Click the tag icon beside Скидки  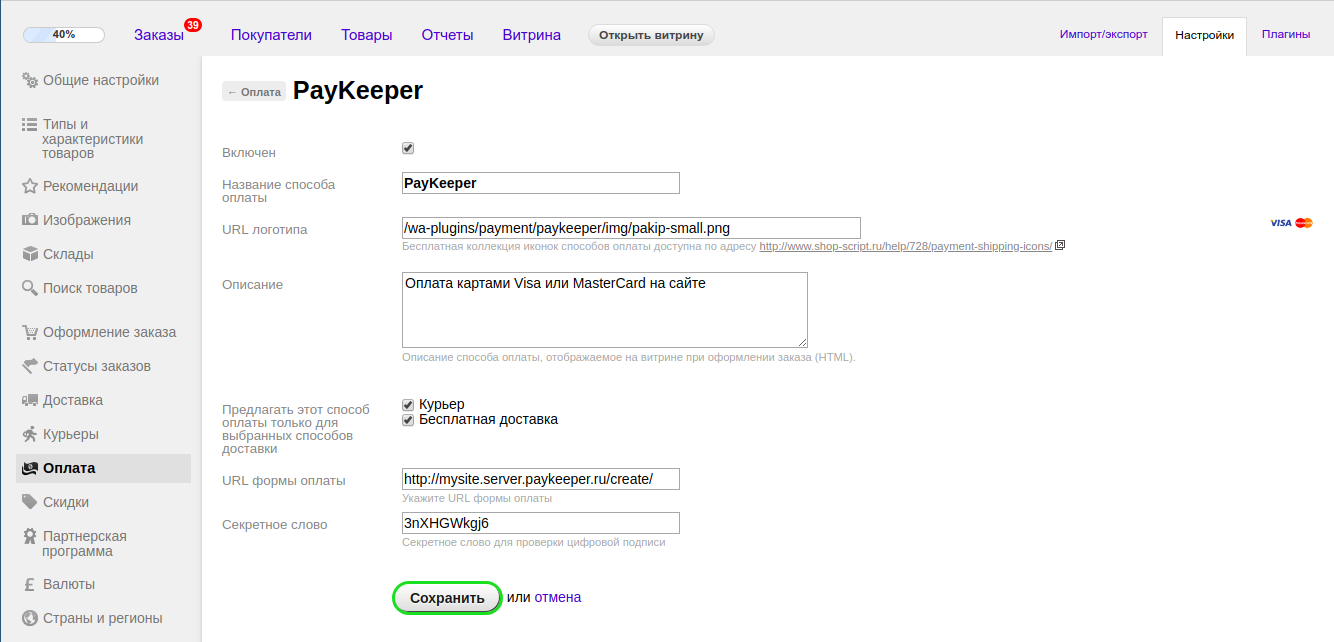click(30, 503)
